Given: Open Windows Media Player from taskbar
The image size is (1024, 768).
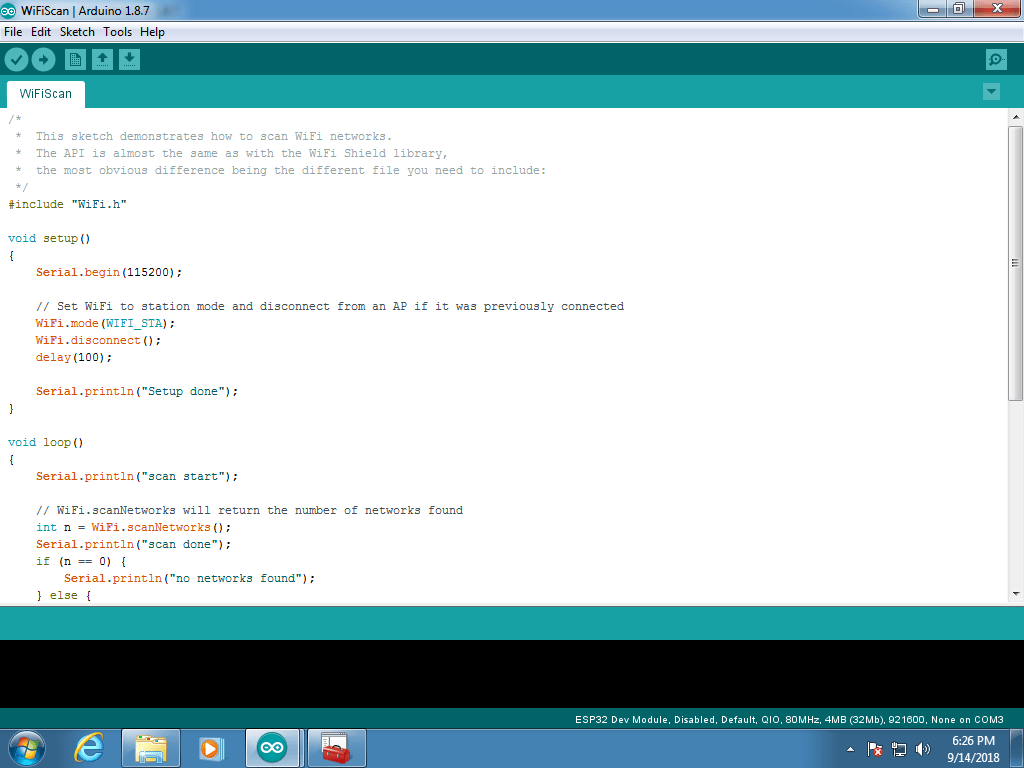Looking at the screenshot, I should click(x=211, y=748).
